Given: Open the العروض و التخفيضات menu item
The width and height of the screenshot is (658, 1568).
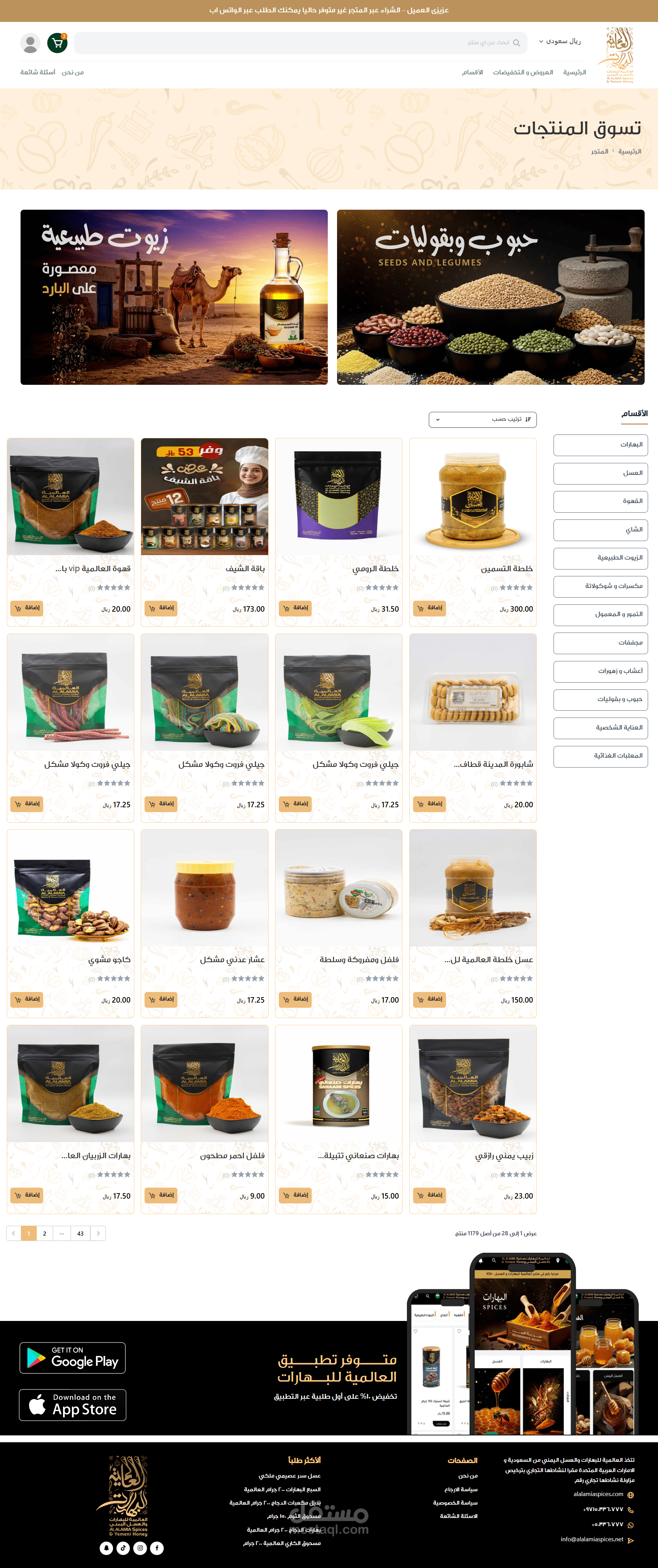Looking at the screenshot, I should pyautogui.click(x=523, y=72).
